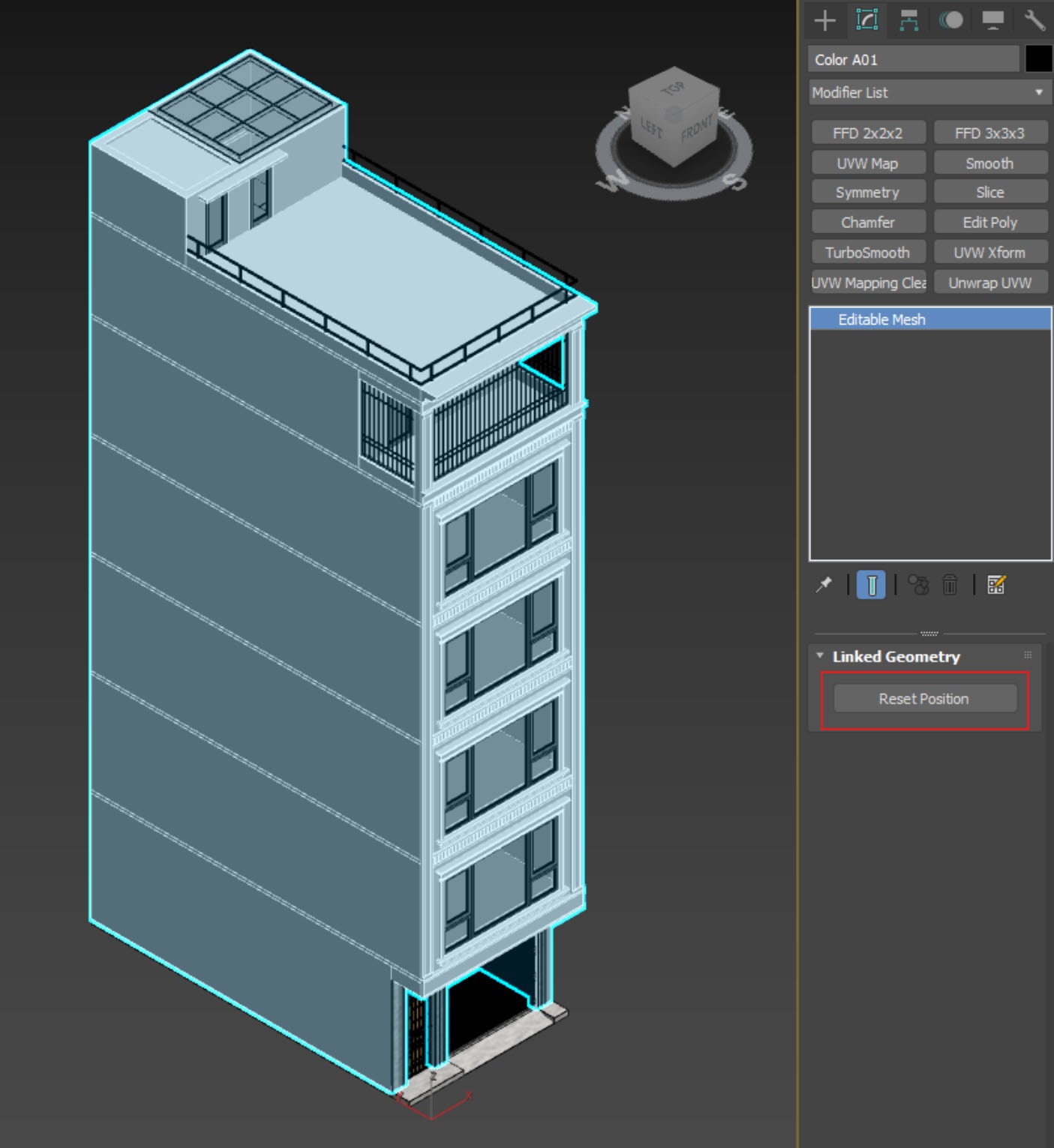The image size is (1054, 1148).
Task: Open the Hierarchy panel icon
Action: (909, 20)
